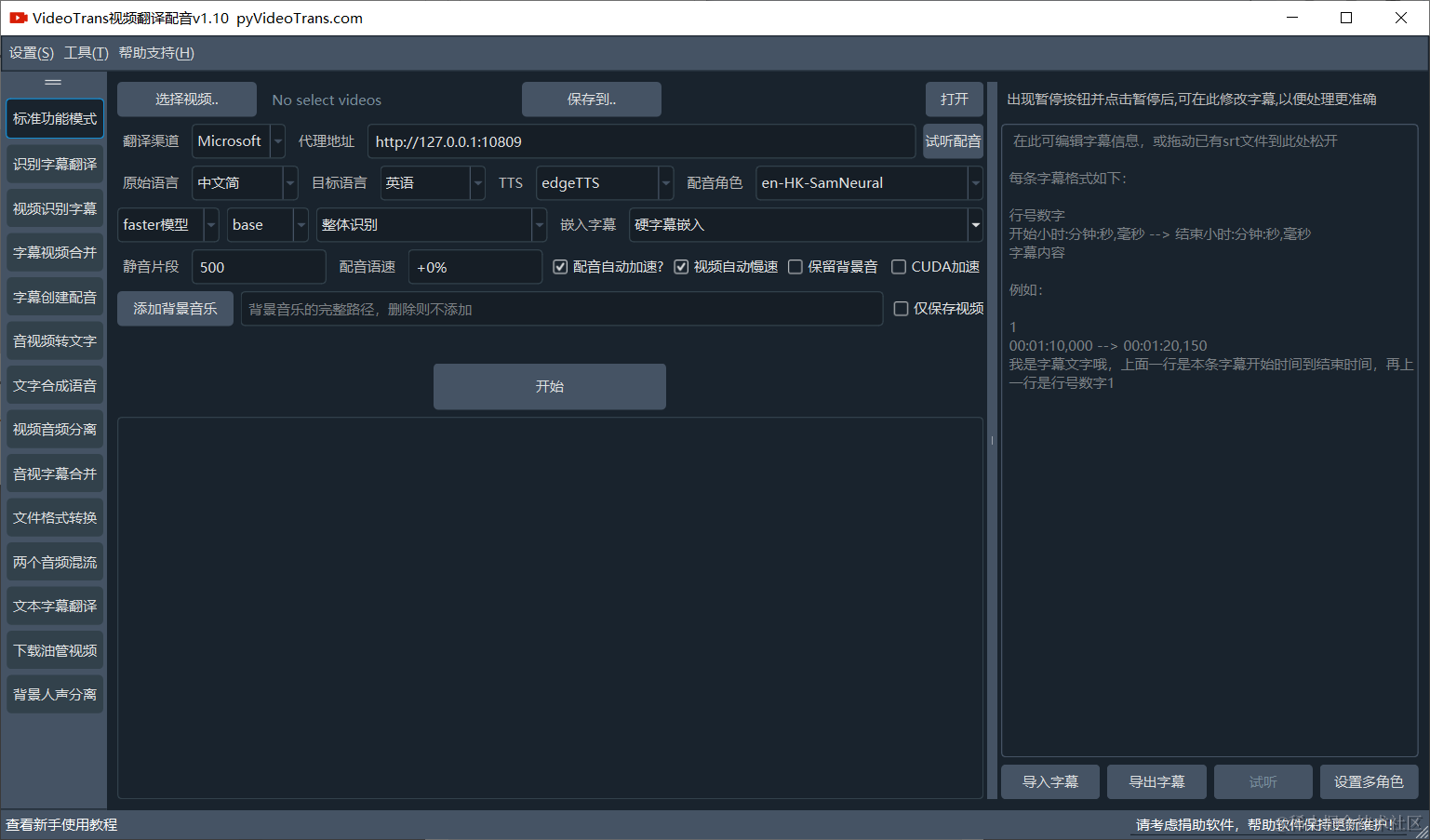
Task: Open the 工具(T) menu
Action: 87,53
